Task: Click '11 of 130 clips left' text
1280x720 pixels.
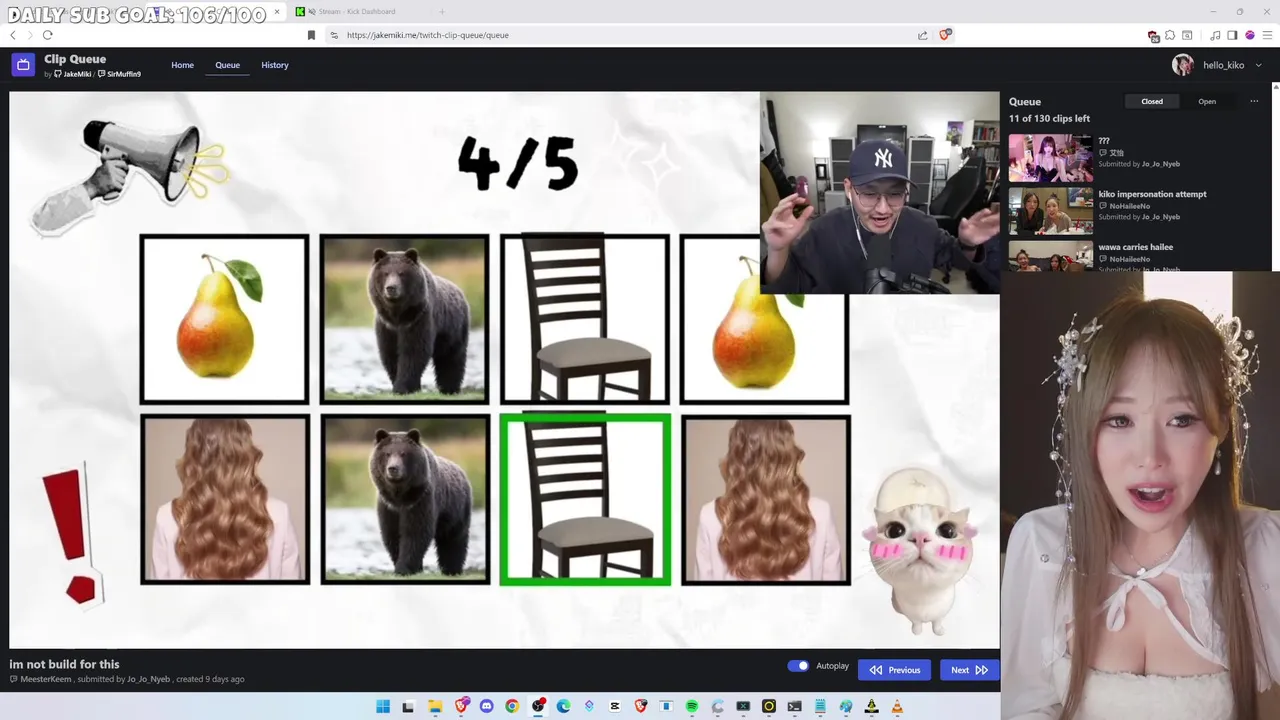Action: (x=1049, y=119)
